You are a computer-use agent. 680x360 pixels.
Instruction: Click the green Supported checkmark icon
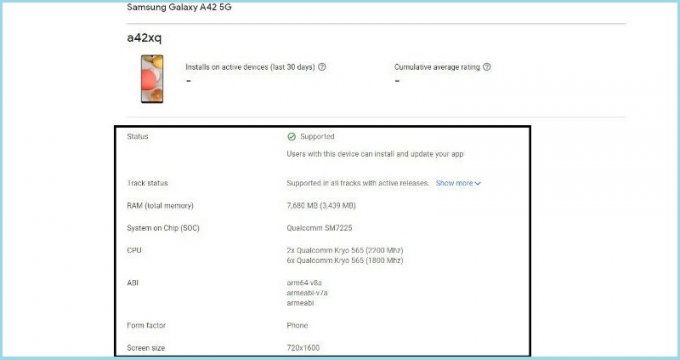click(291, 137)
